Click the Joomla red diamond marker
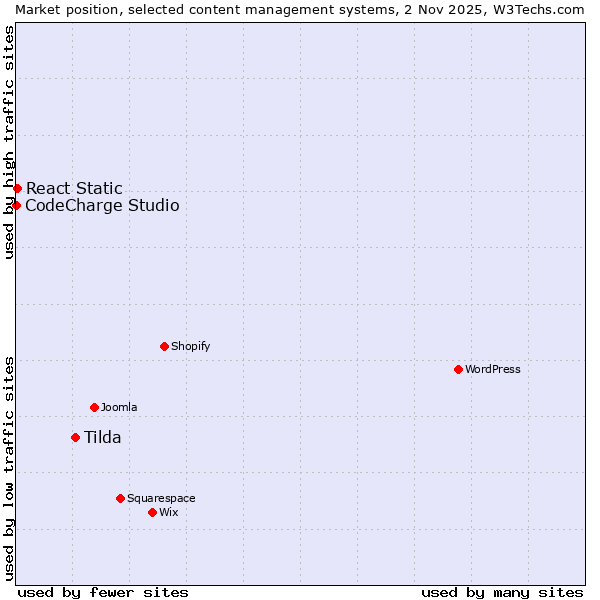This screenshot has width=600, height=600. (x=94, y=407)
